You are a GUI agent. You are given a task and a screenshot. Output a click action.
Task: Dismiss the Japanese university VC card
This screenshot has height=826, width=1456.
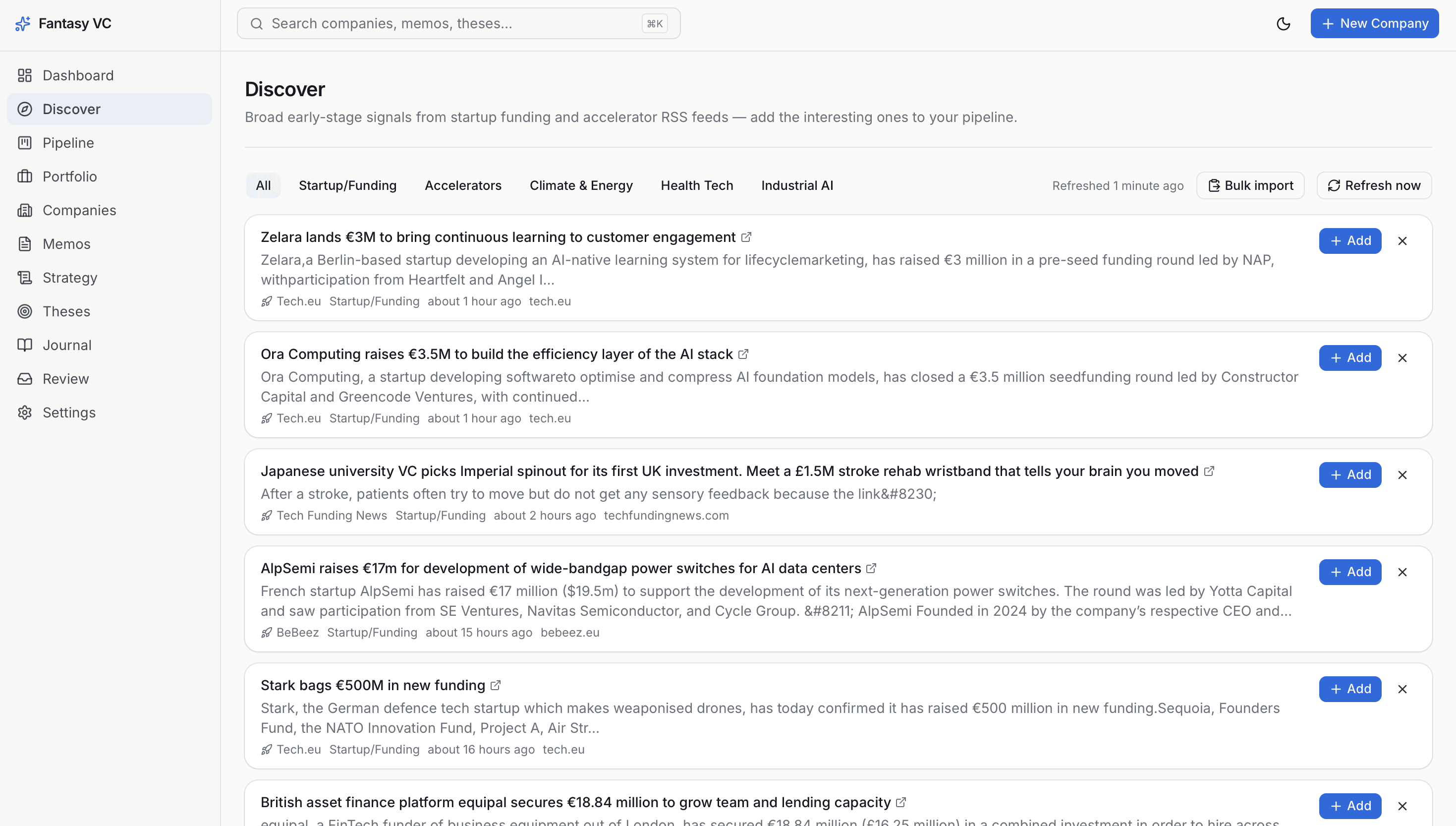[1402, 475]
